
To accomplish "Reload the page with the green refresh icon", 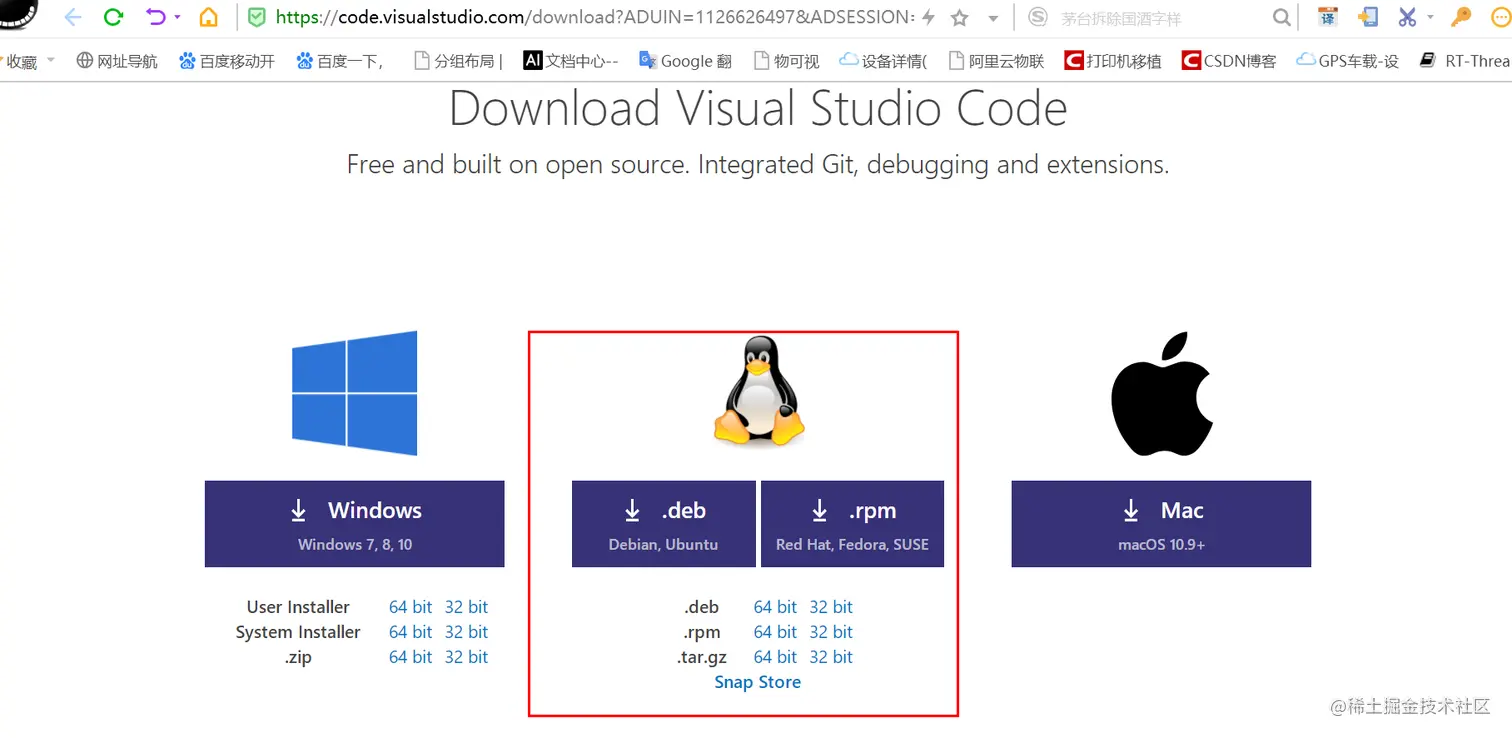I will pyautogui.click(x=113, y=17).
